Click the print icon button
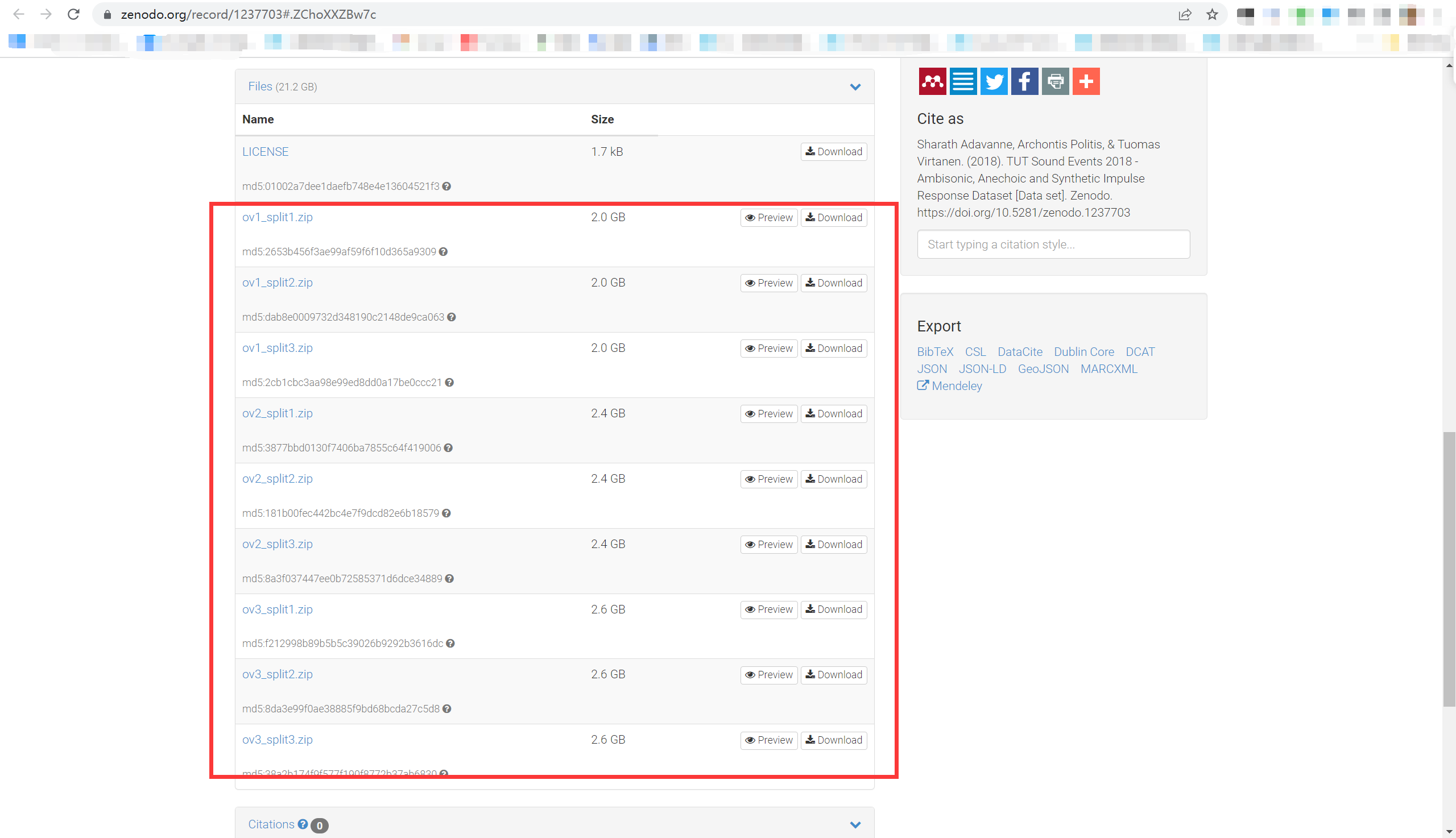The height and width of the screenshot is (838, 1456). click(x=1054, y=81)
